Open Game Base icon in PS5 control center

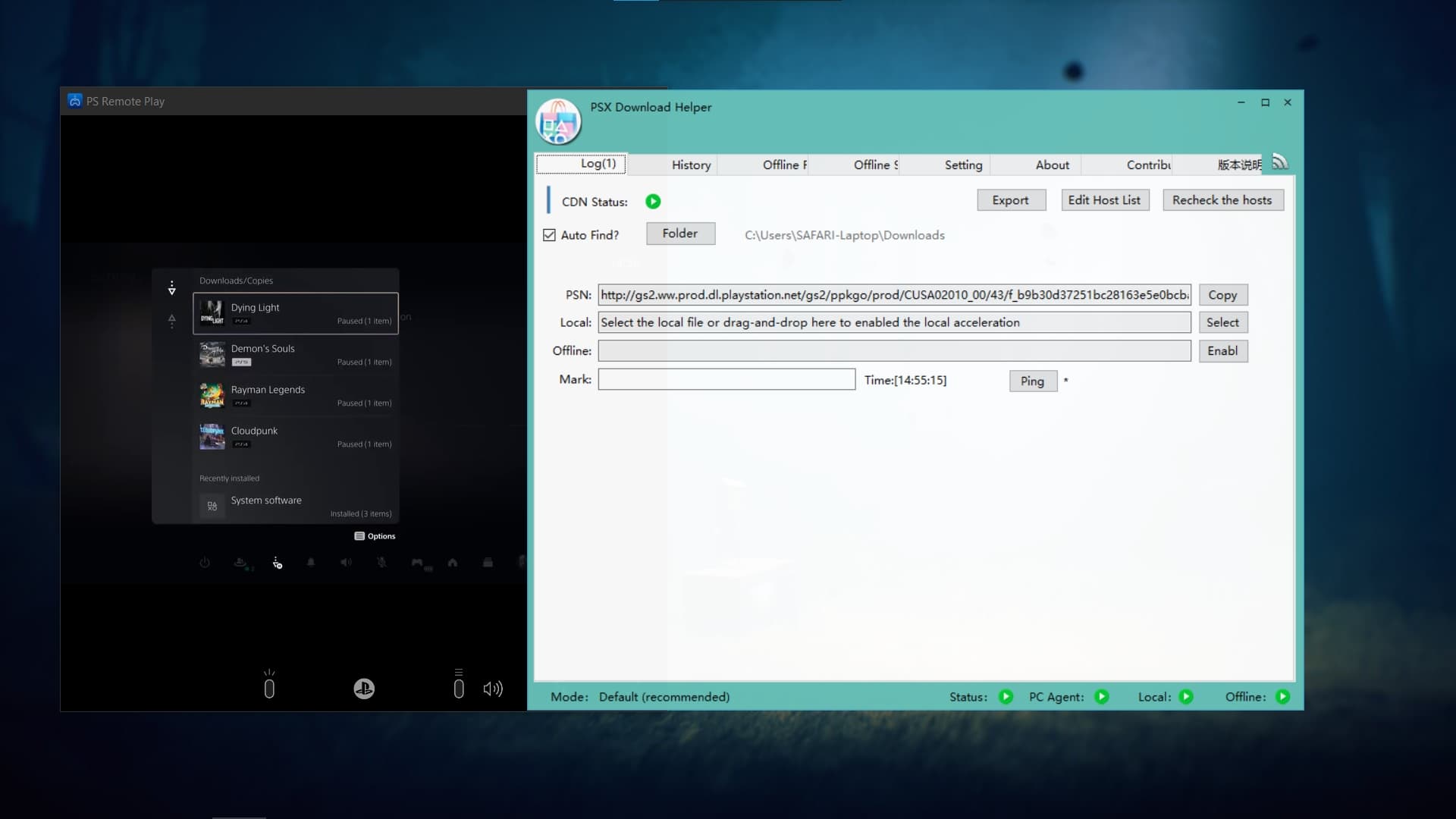pyautogui.click(x=241, y=563)
